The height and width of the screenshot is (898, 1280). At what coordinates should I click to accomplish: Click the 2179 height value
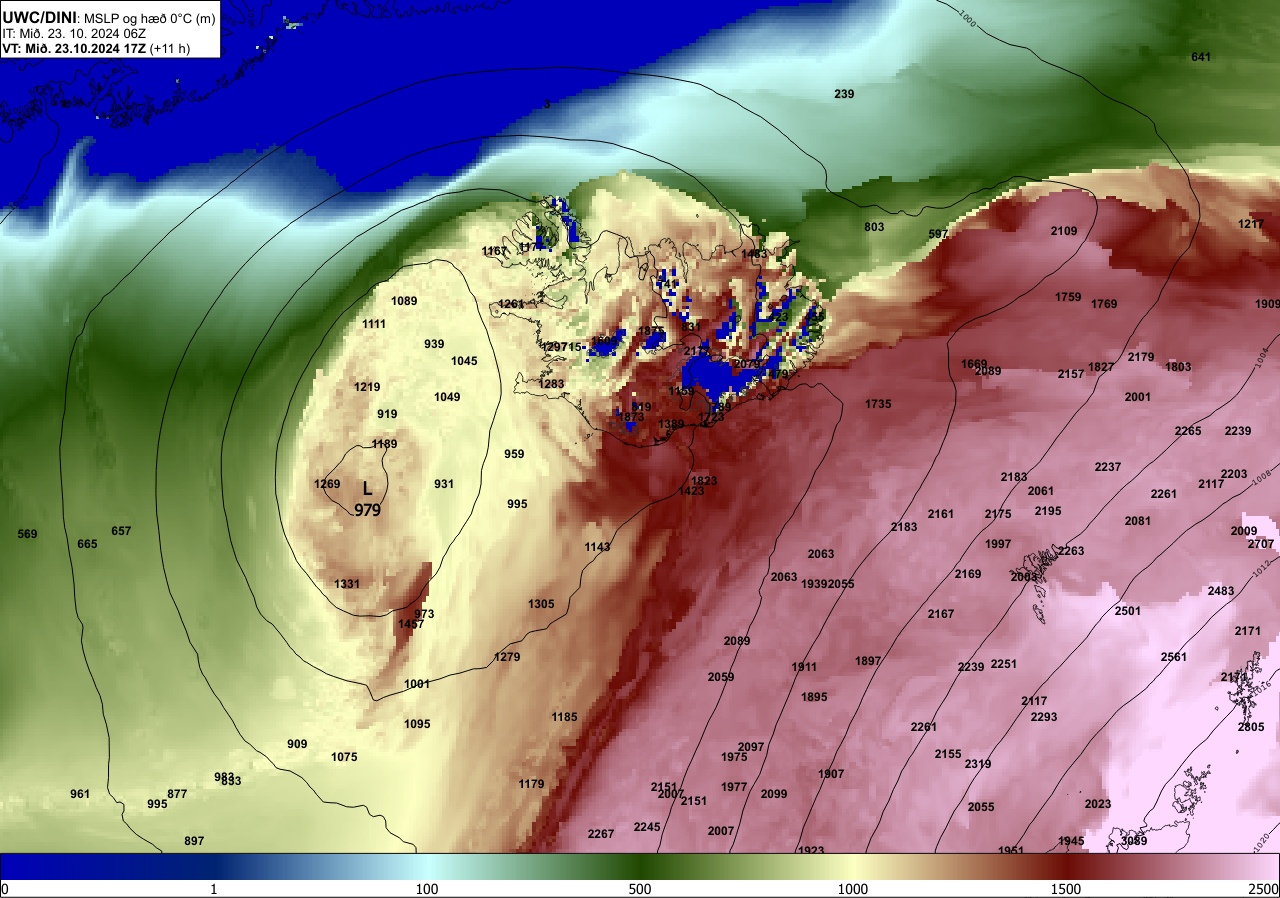click(x=1141, y=357)
